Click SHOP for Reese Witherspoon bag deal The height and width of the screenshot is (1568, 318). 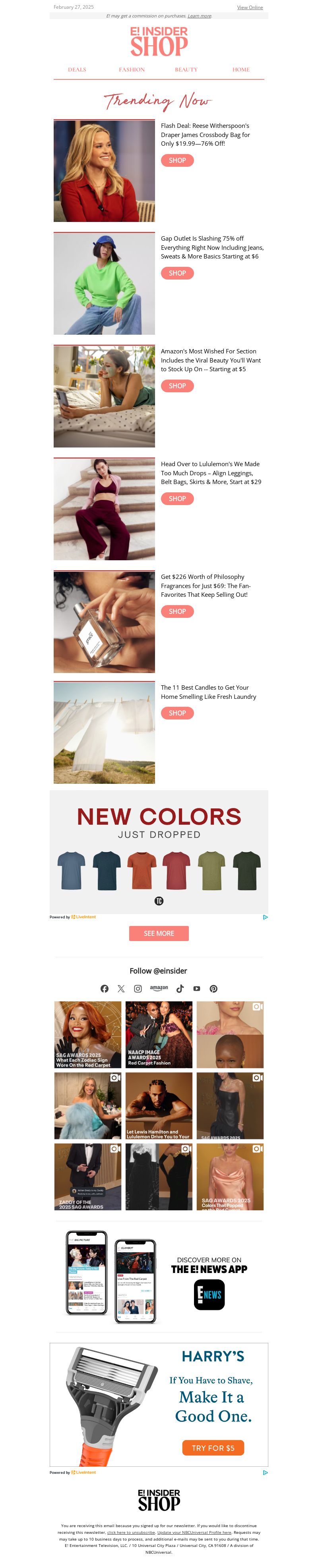coord(177,160)
